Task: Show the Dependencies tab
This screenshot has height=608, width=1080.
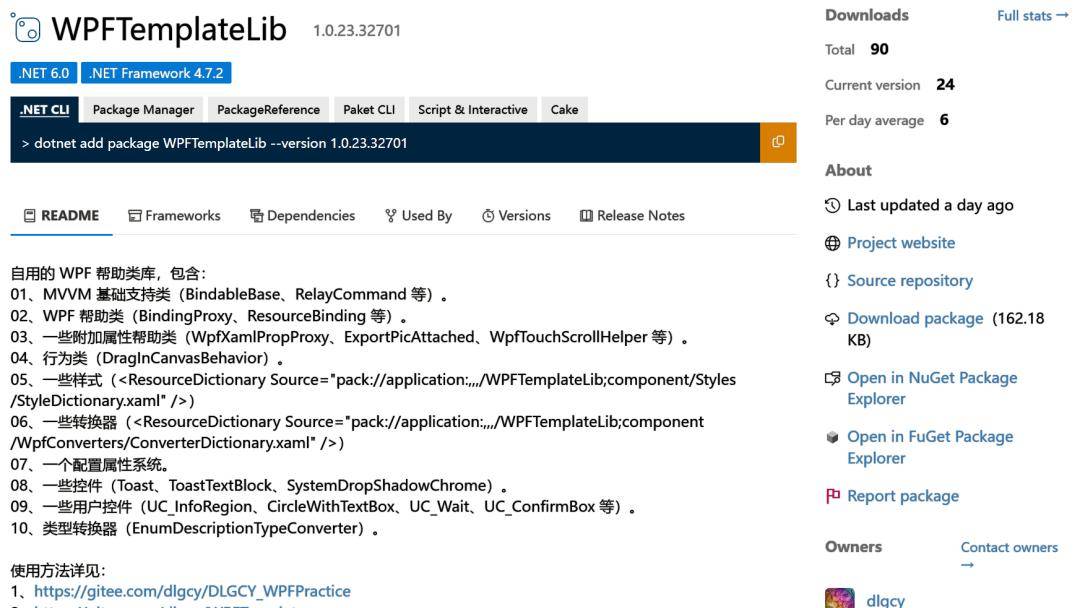Action: (x=302, y=215)
